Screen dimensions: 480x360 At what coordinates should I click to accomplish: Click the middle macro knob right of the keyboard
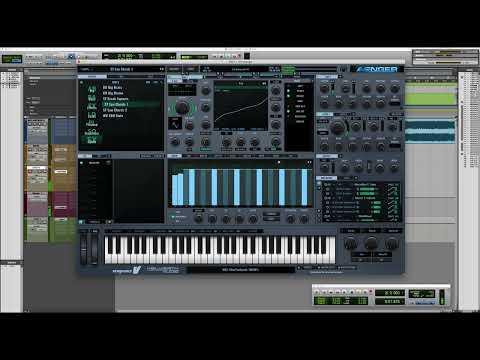click(371, 243)
